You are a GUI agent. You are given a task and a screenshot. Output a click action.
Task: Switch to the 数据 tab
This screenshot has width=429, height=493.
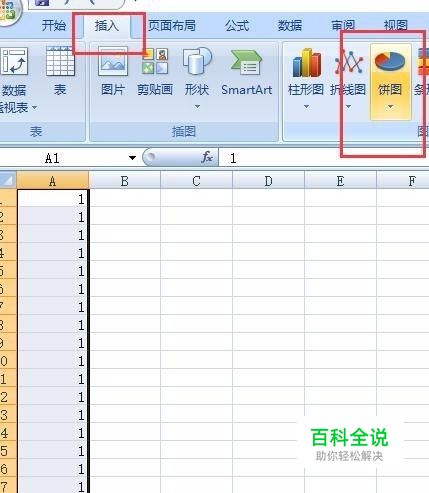290,25
